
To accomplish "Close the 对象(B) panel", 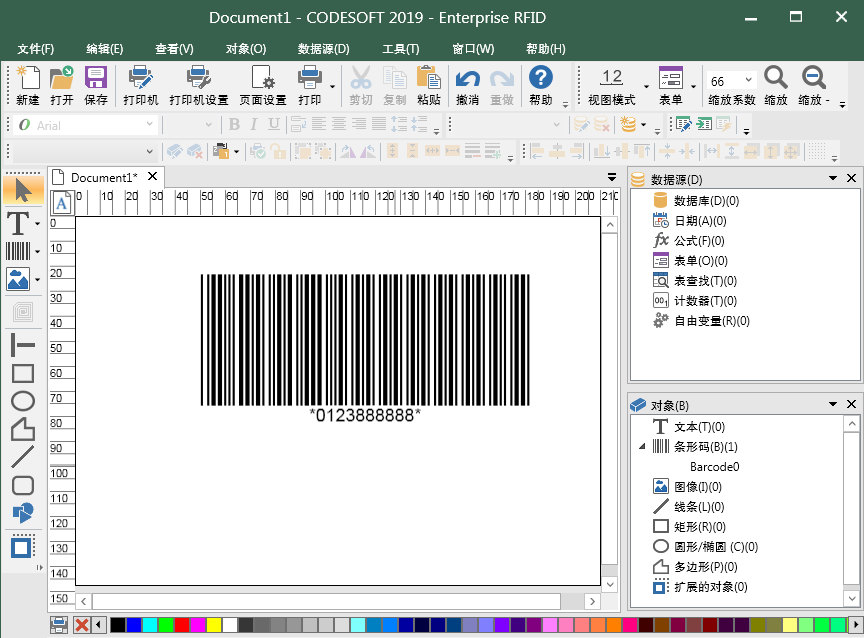I will tap(851, 404).
